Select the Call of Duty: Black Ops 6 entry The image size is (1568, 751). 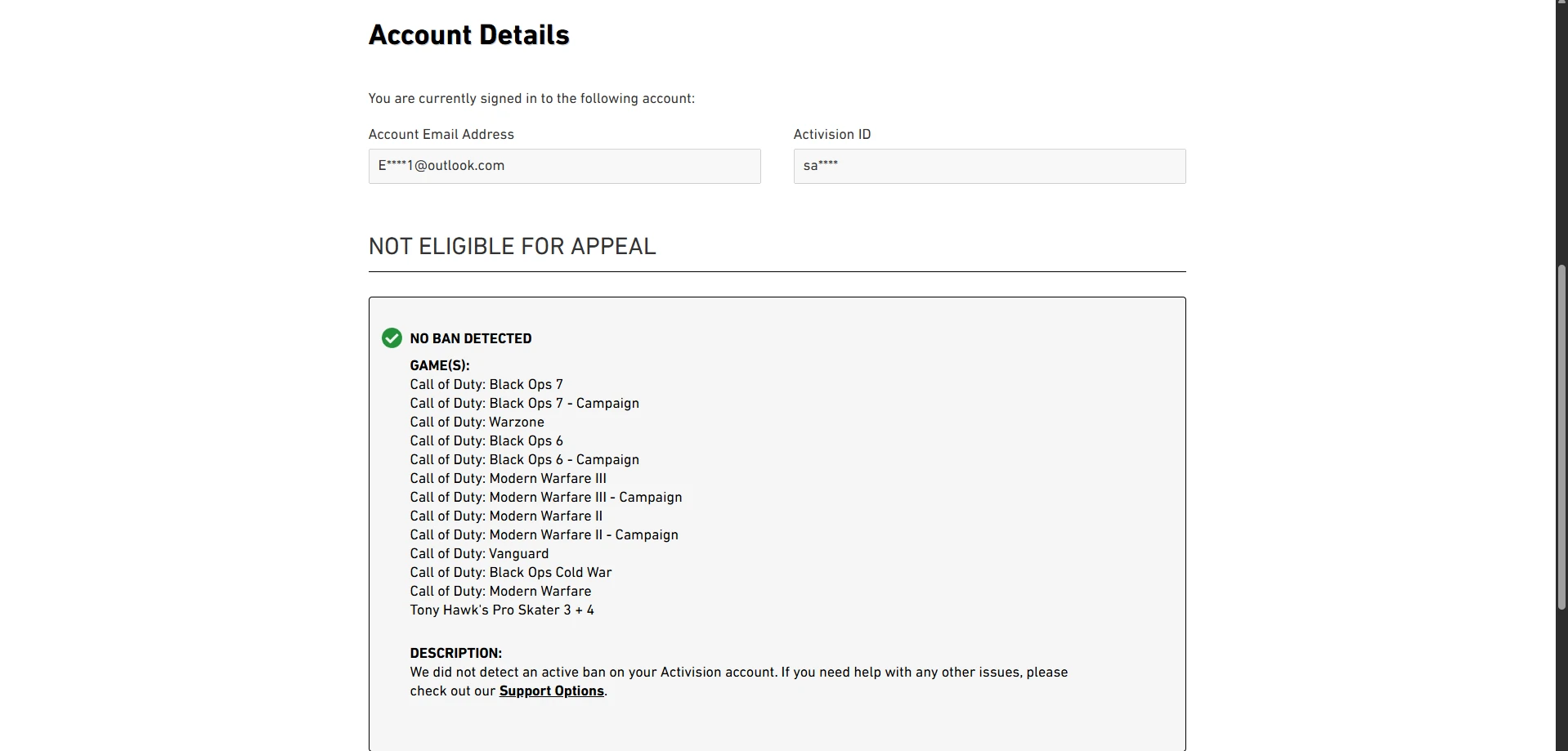[x=486, y=440]
